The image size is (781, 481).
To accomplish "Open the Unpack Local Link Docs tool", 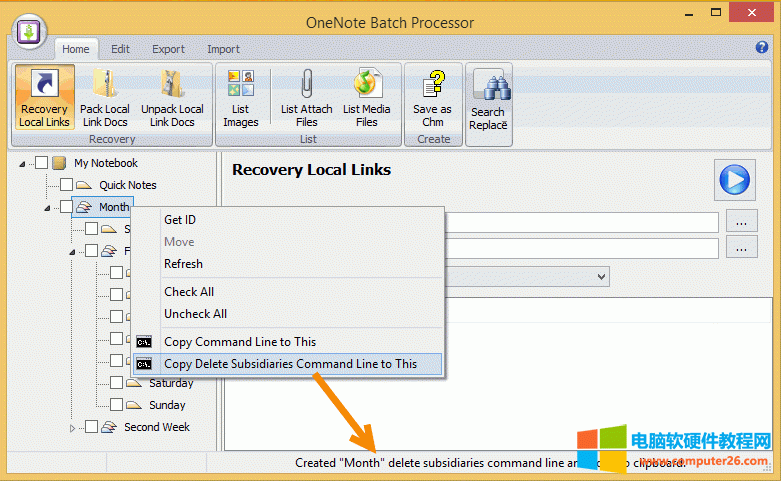I will [171, 98].
